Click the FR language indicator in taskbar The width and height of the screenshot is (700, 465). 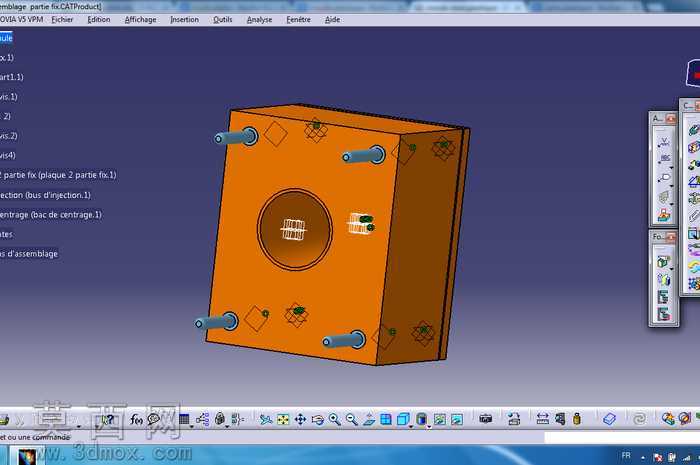click(626, 456)
